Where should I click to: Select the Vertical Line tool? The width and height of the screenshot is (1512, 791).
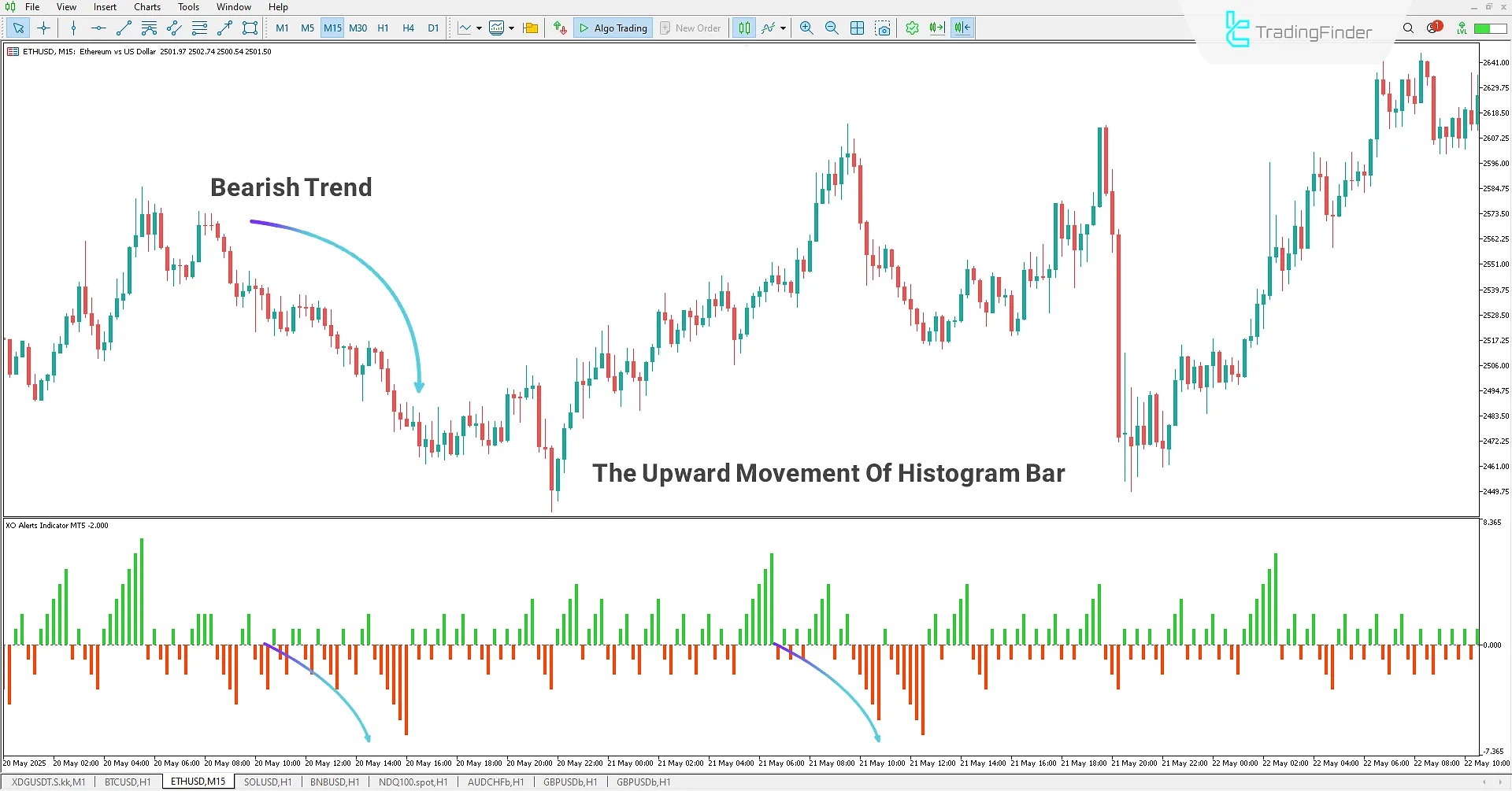click(73, 28)
